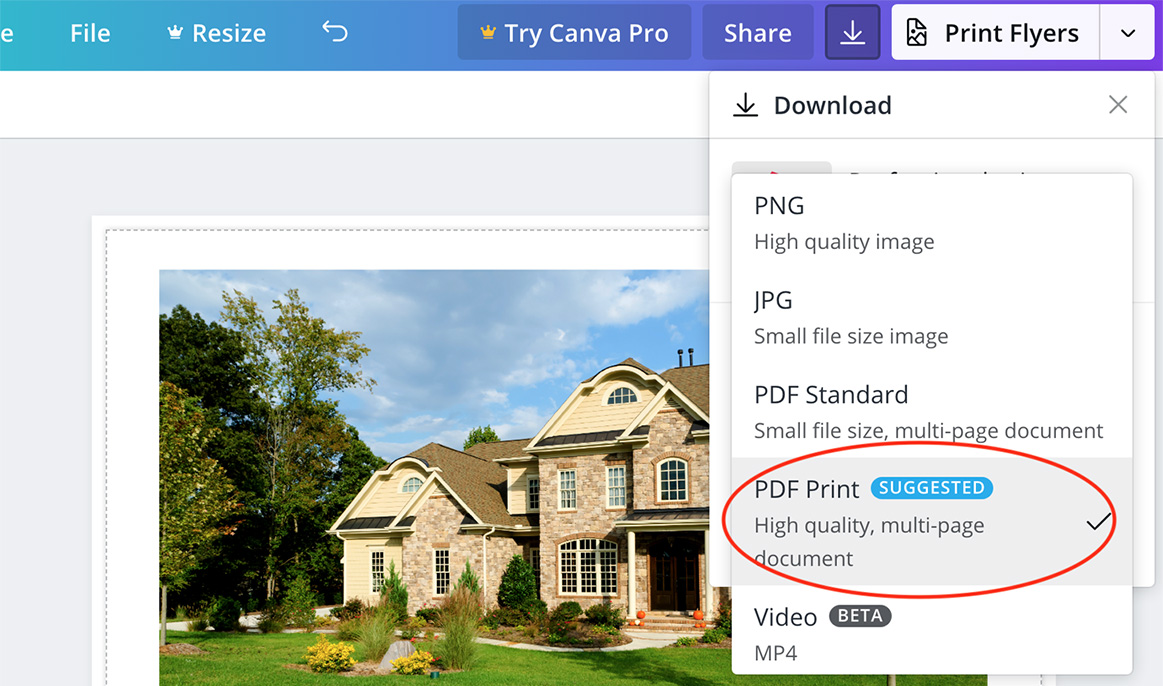
Task: Click the printer icon on Print Flyers
Action: click(x=919, y=32)
